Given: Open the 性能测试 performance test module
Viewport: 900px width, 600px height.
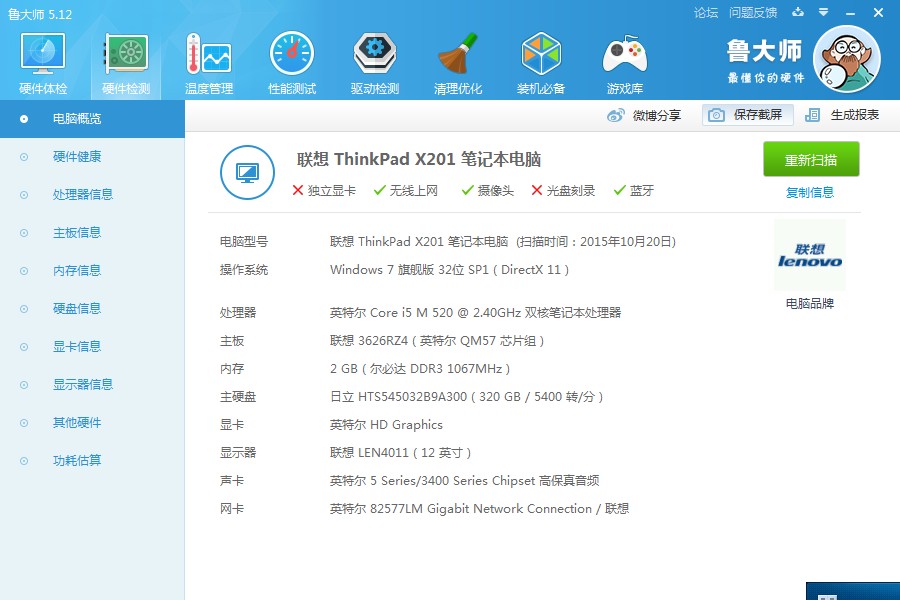Looking at the screenshot, I should pyautogui.click(x=292, y=63).
